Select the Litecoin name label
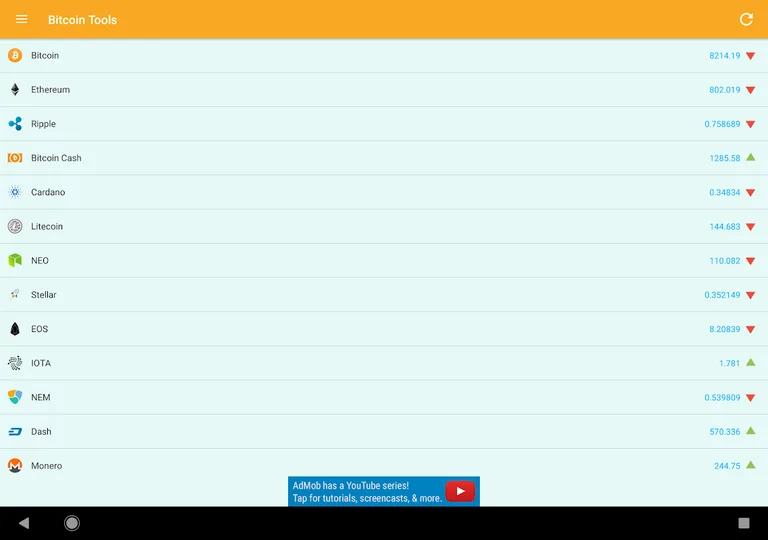The width and height of the screenshot is (768, 540). tap(47, 226)
